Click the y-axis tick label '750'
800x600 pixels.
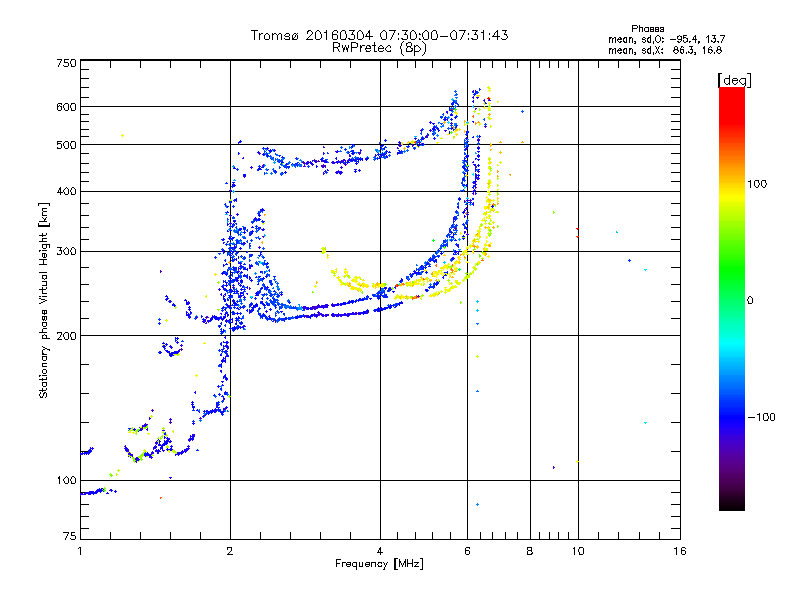[x=66, y=63]
